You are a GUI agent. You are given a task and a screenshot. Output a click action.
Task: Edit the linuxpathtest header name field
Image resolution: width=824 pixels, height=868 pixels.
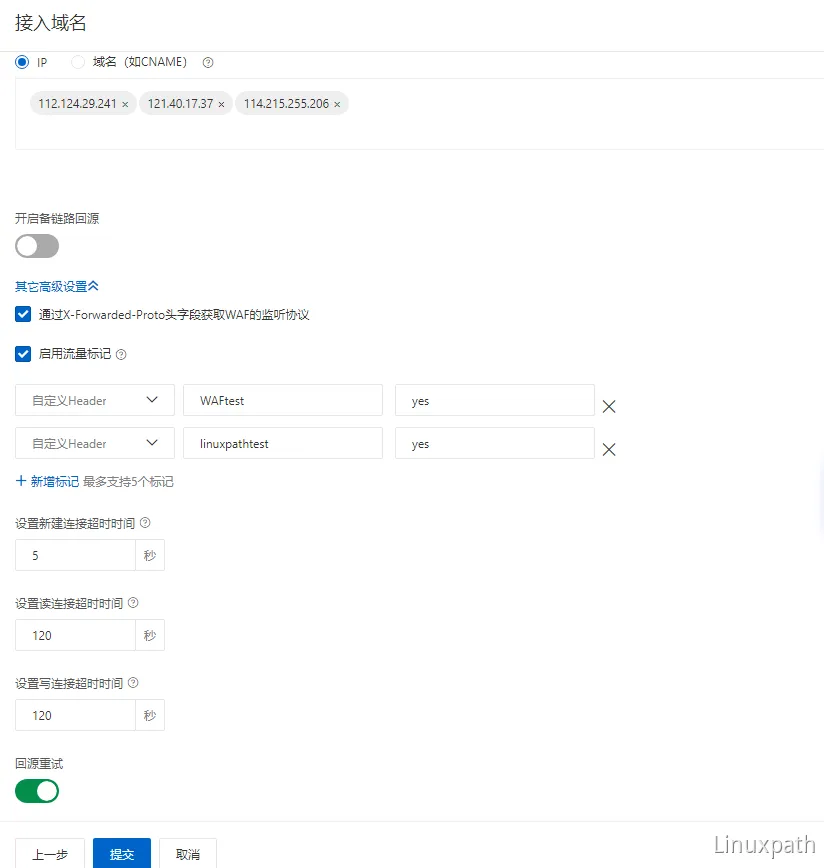coord(283,443)
